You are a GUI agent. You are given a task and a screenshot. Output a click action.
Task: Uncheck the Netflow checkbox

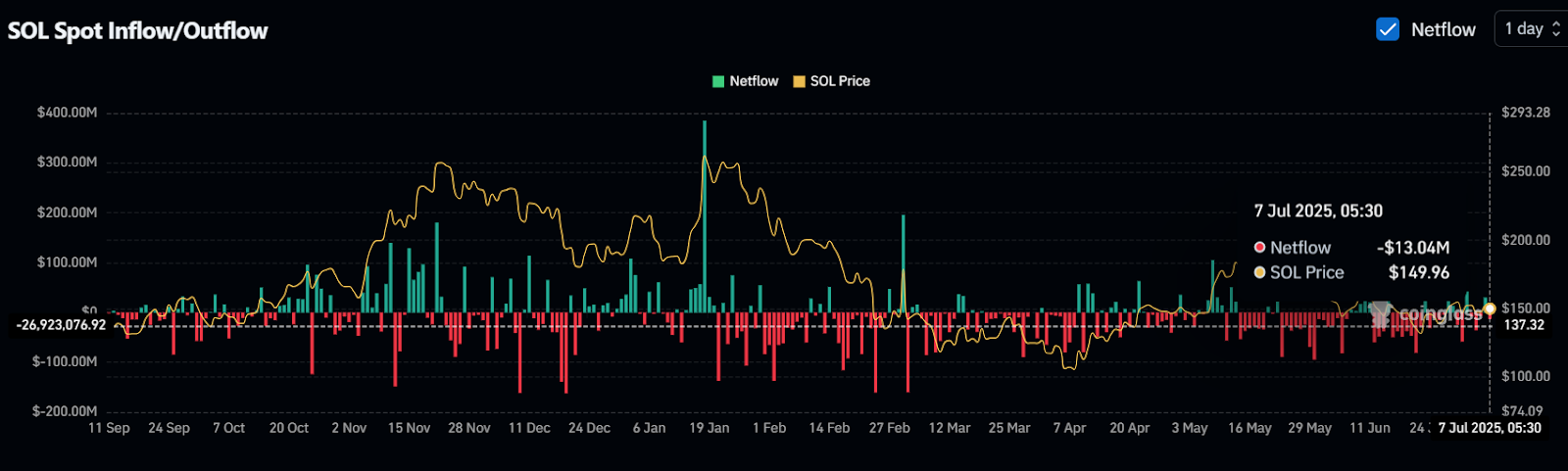[1388, 29]
